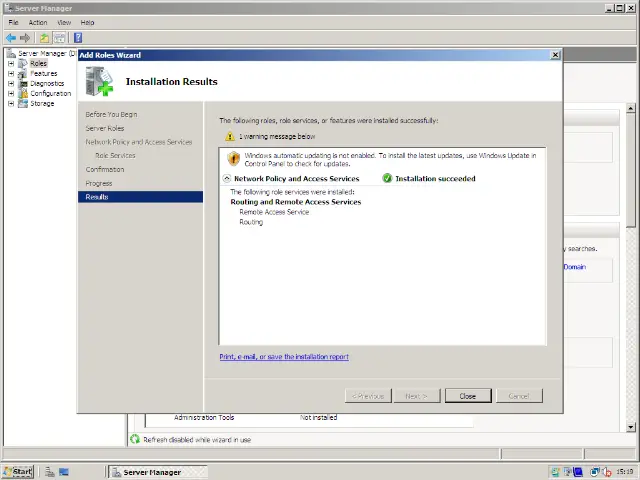The height and width of the screenshot is (480, 640).
Task: Click the Add Roles Wizard X close button
Action: [x=555, y=55]
